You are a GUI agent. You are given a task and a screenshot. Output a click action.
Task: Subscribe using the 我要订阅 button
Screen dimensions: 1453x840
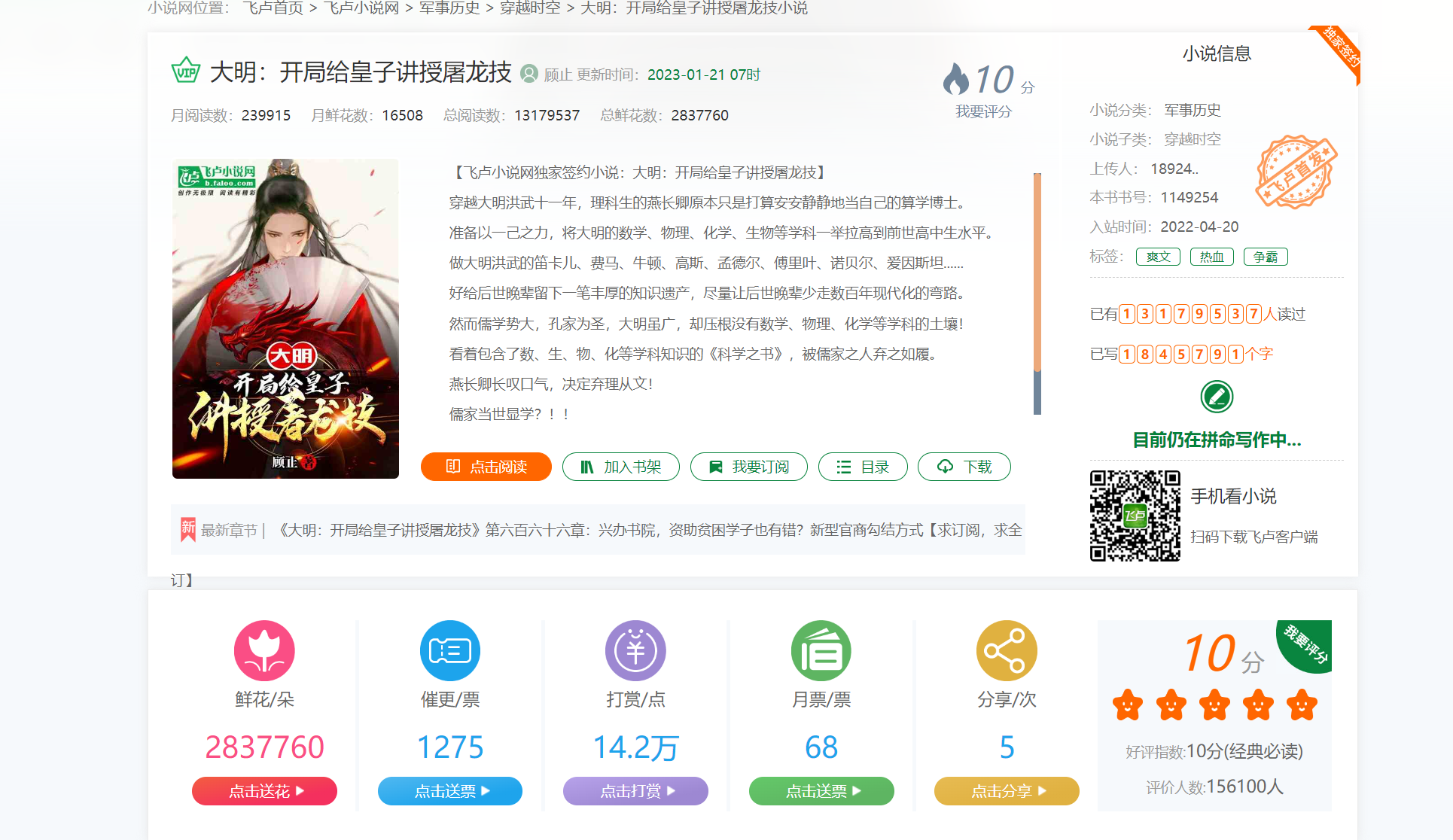(x=749, y=467)
